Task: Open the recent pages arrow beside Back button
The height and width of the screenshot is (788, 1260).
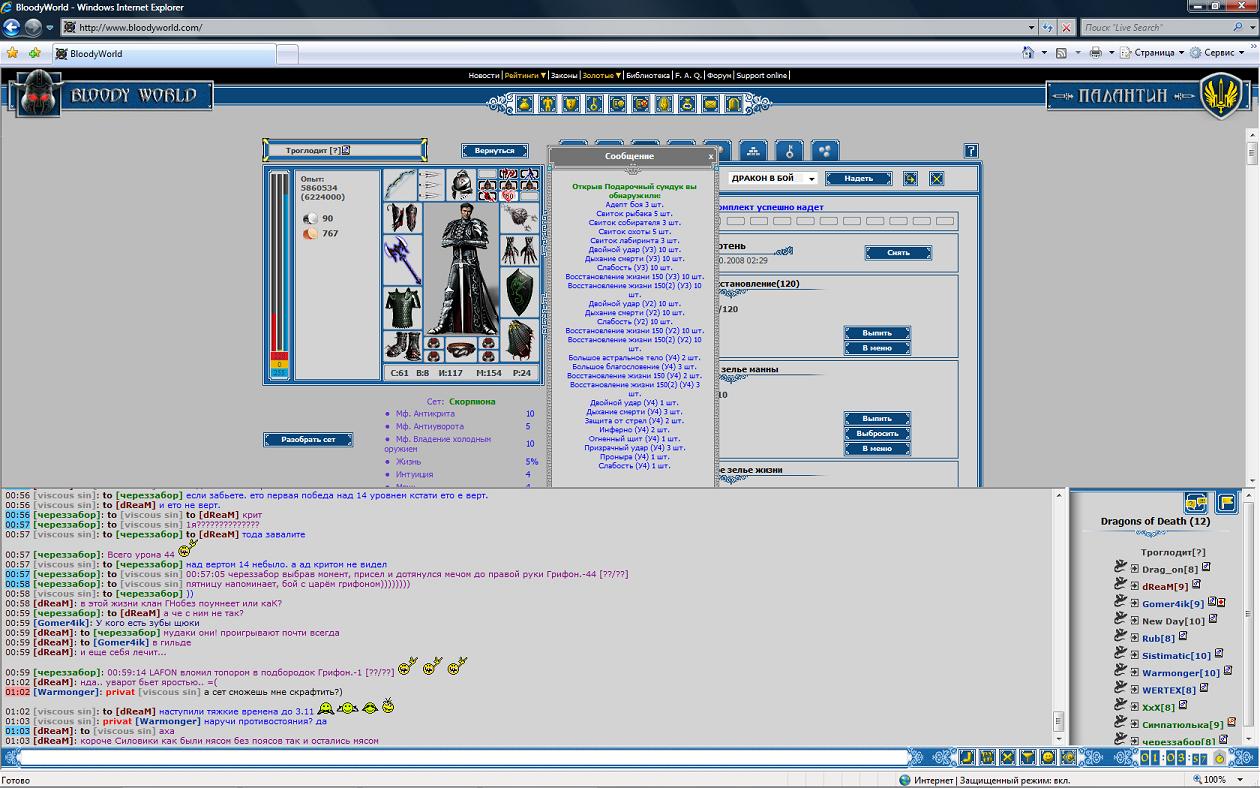Action: [x=50, y=28]
